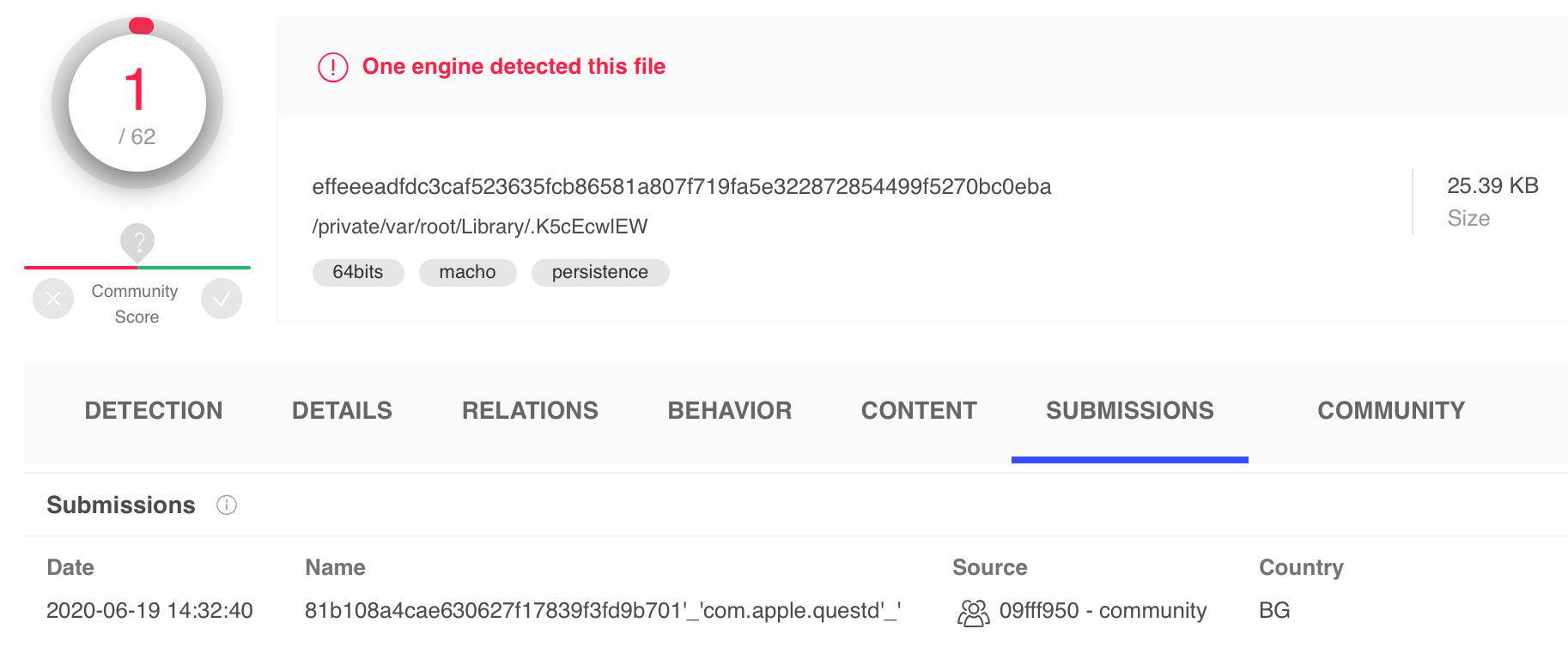
Task: Click the red alert exclamation icon
Action: click(x=333, y=67)
